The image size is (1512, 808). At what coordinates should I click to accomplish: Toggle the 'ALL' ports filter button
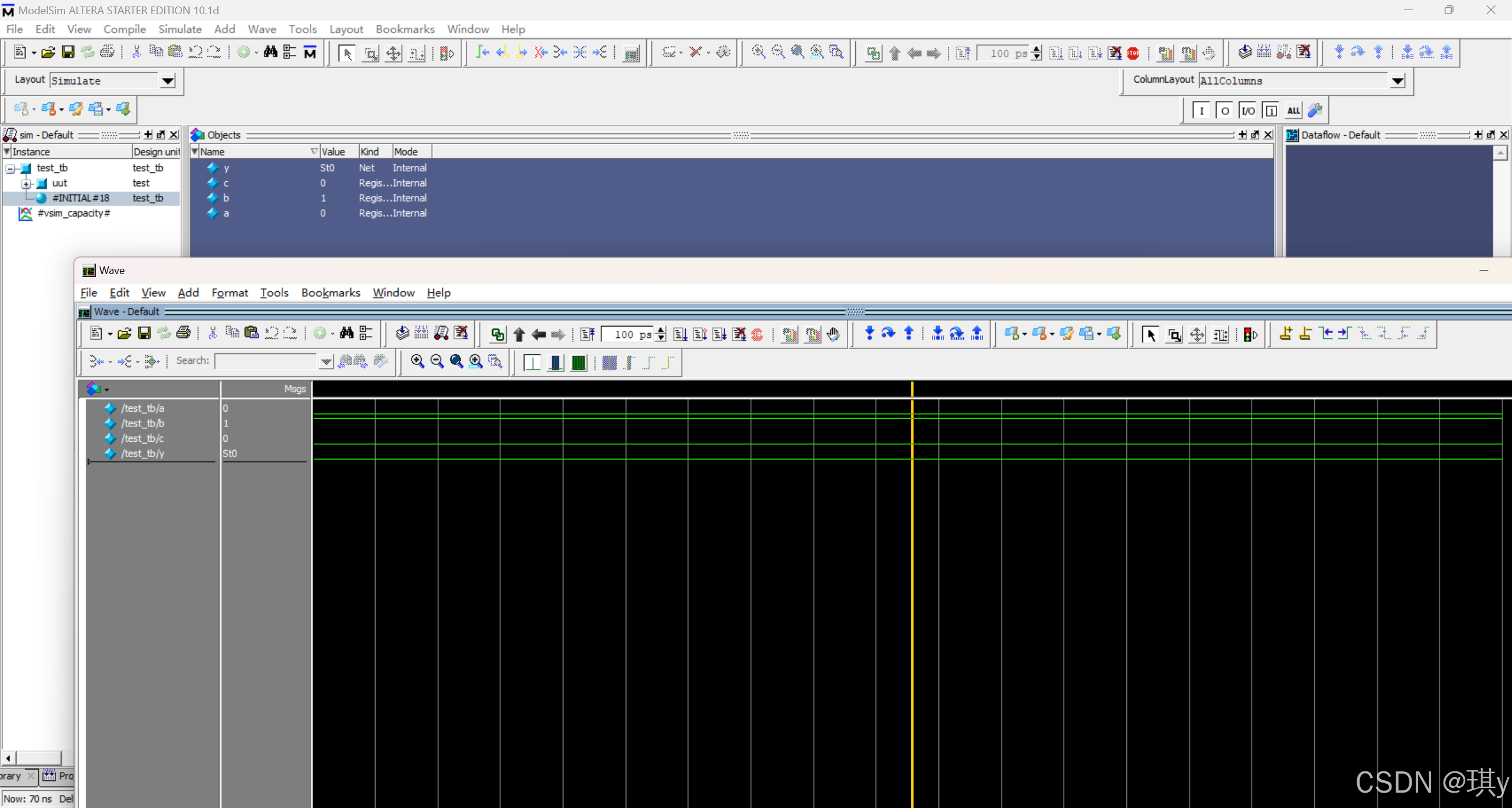click(x=1293, y=110)
